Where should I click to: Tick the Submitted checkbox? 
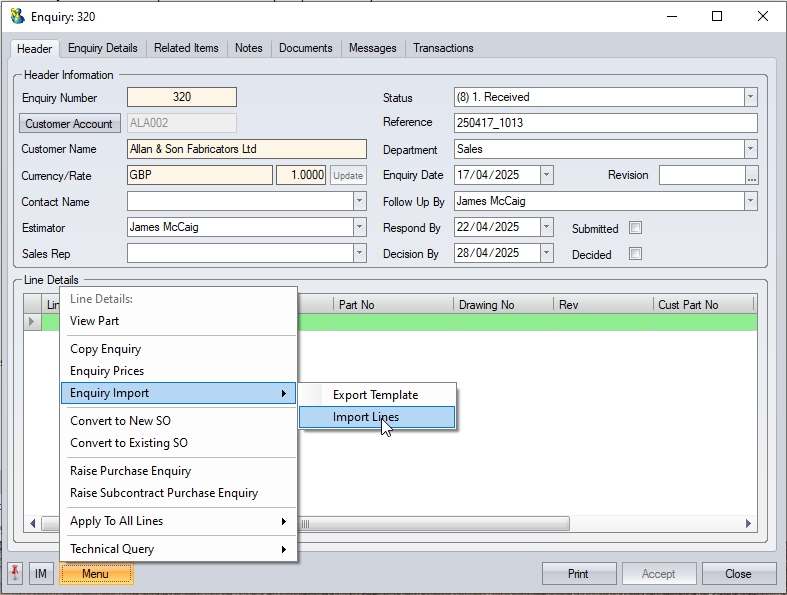(x=635, y=228)
